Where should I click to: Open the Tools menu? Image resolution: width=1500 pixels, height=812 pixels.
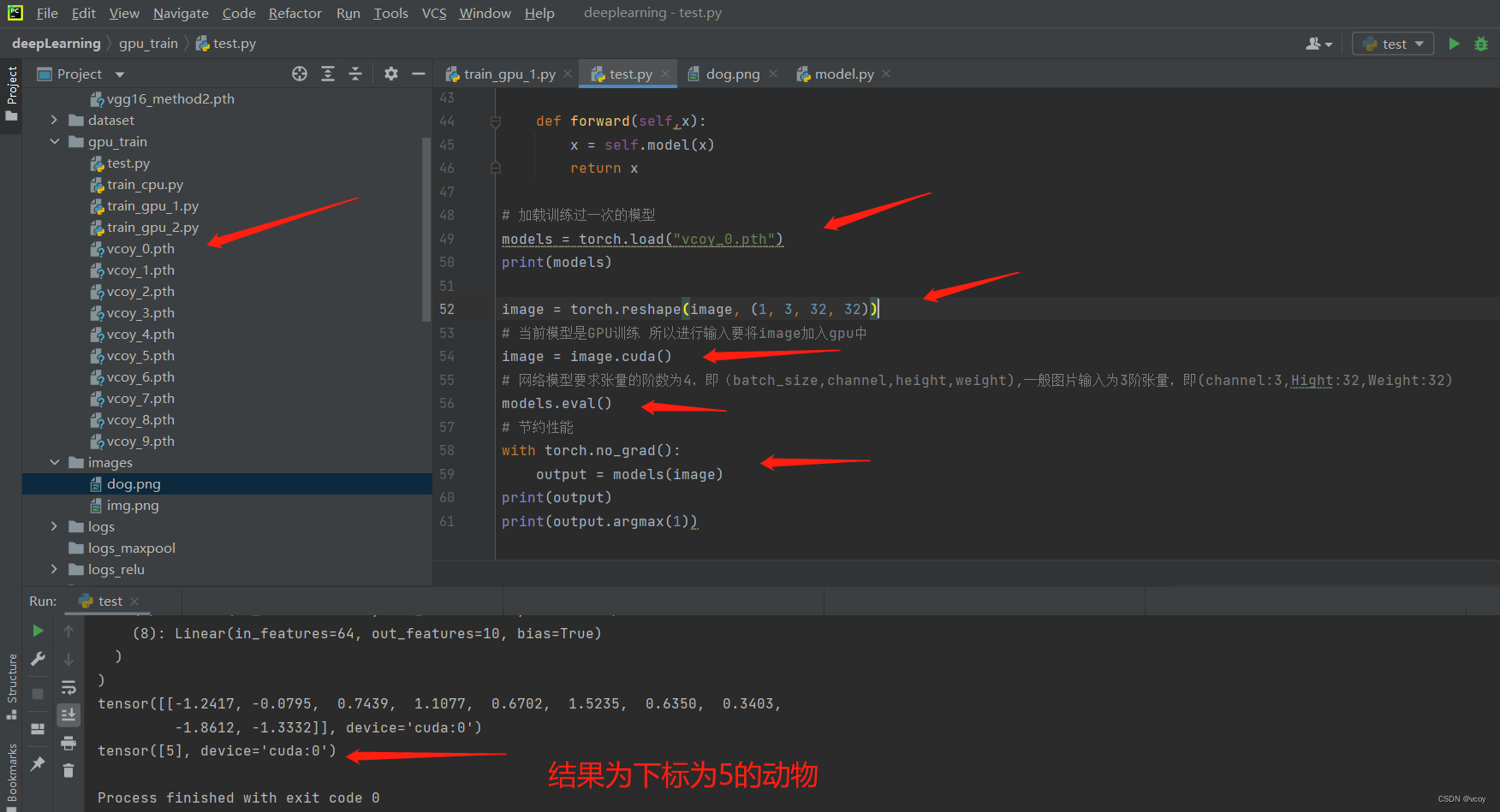(x=390, y=13)
